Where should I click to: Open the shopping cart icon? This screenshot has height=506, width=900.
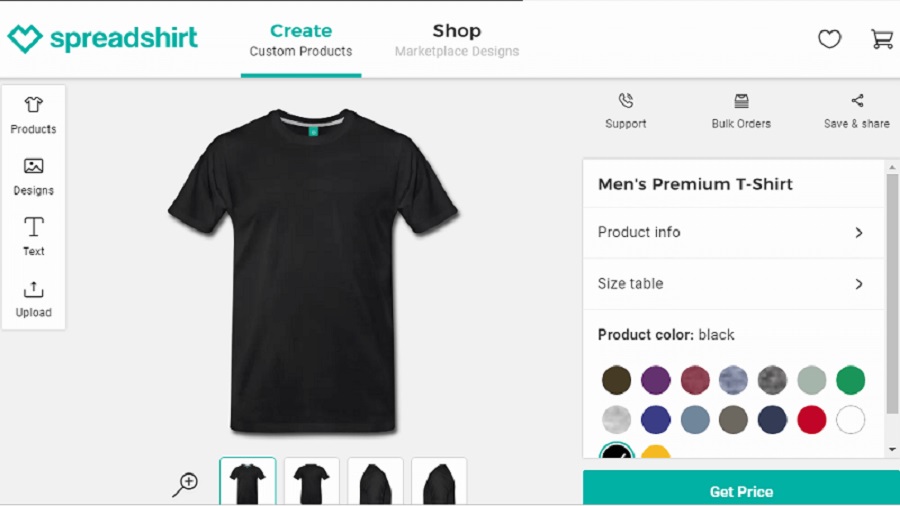[x=882, y=39]
